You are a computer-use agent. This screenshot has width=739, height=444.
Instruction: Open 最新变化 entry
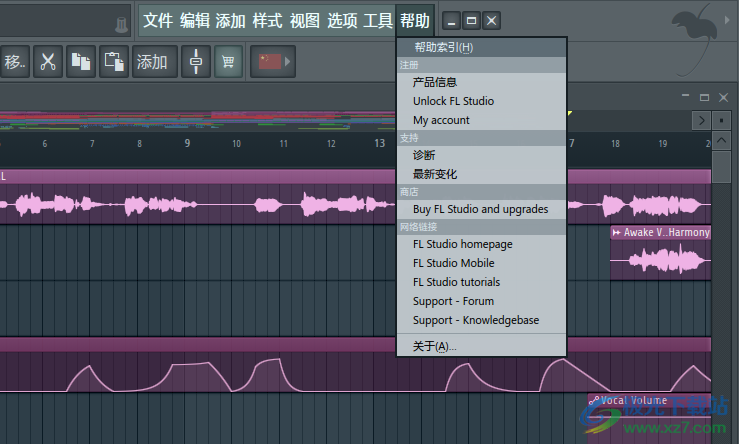coord(481,174)
